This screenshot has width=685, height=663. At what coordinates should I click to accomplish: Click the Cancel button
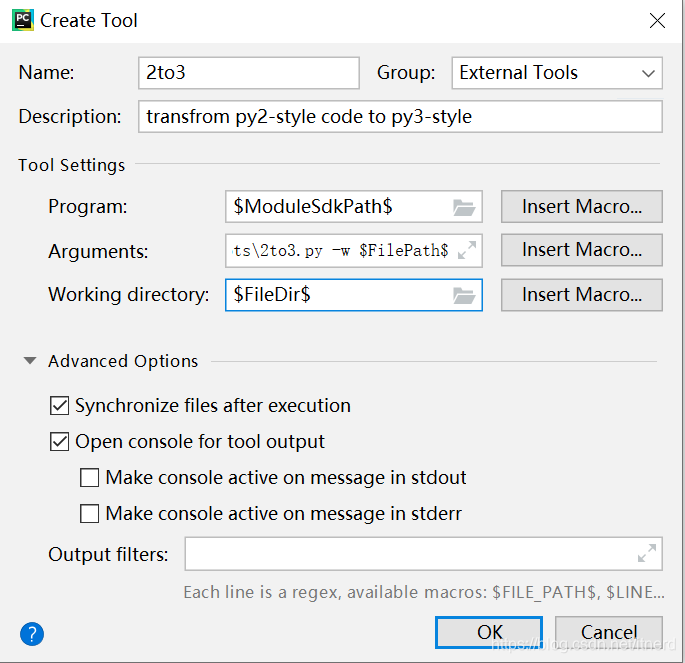point(609,632)
